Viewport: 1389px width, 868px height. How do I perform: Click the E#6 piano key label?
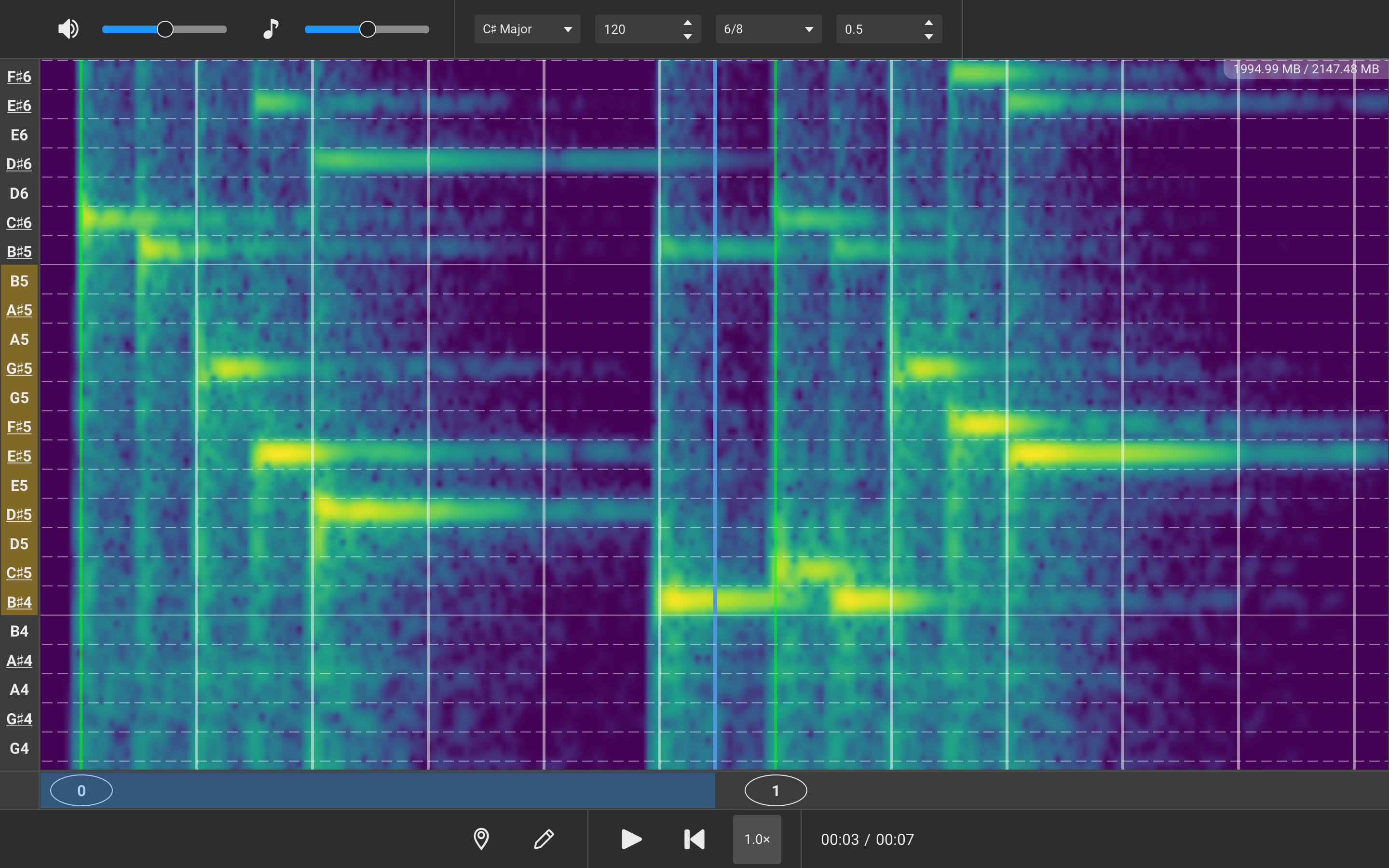pyautogui.click(x=19, y=106)
